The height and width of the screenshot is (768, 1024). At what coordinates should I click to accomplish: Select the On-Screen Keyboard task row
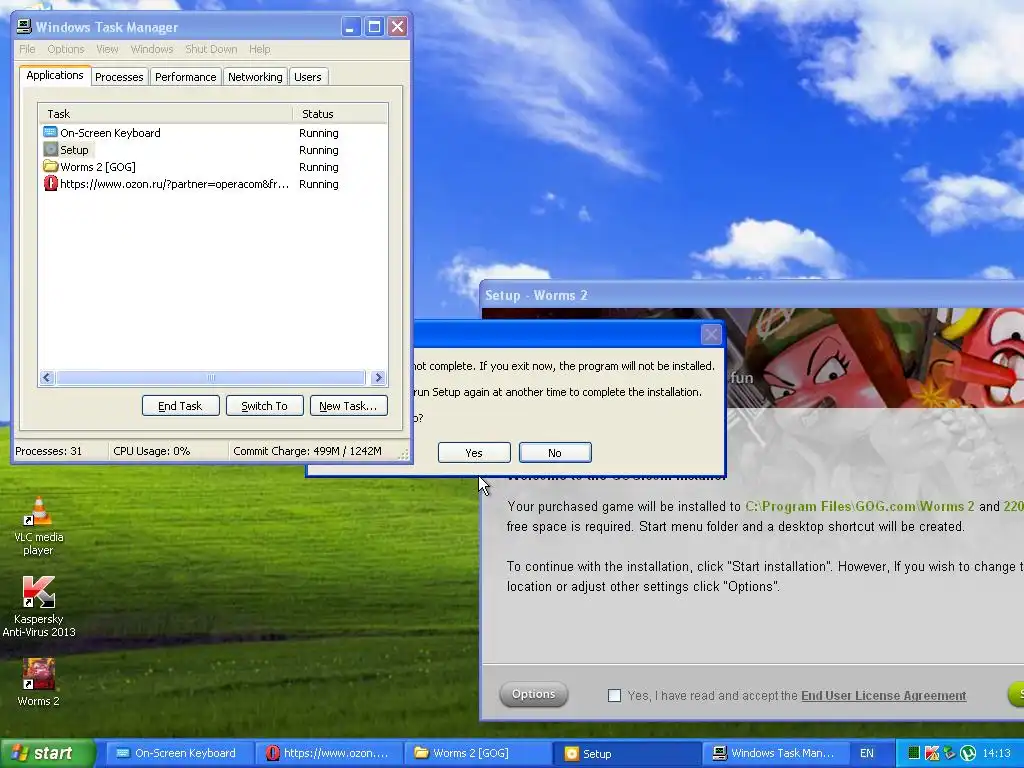213,133
